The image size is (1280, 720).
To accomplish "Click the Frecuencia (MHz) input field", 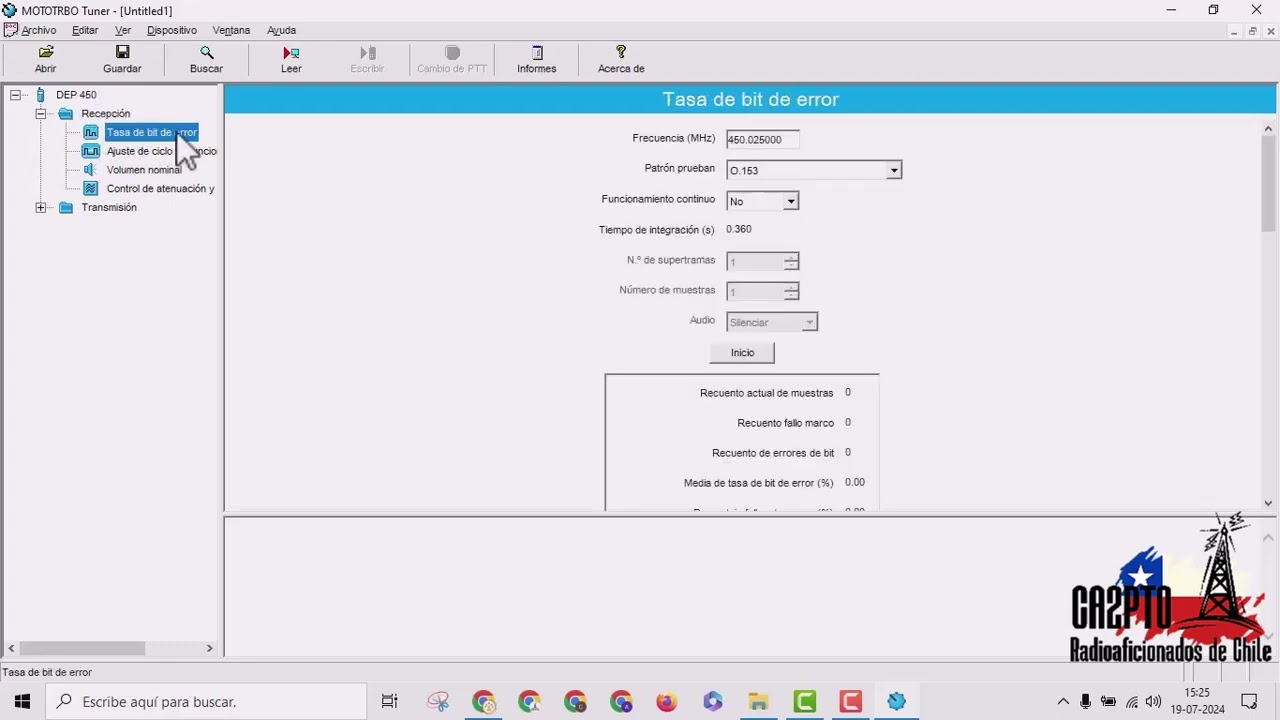I will 762,140.
